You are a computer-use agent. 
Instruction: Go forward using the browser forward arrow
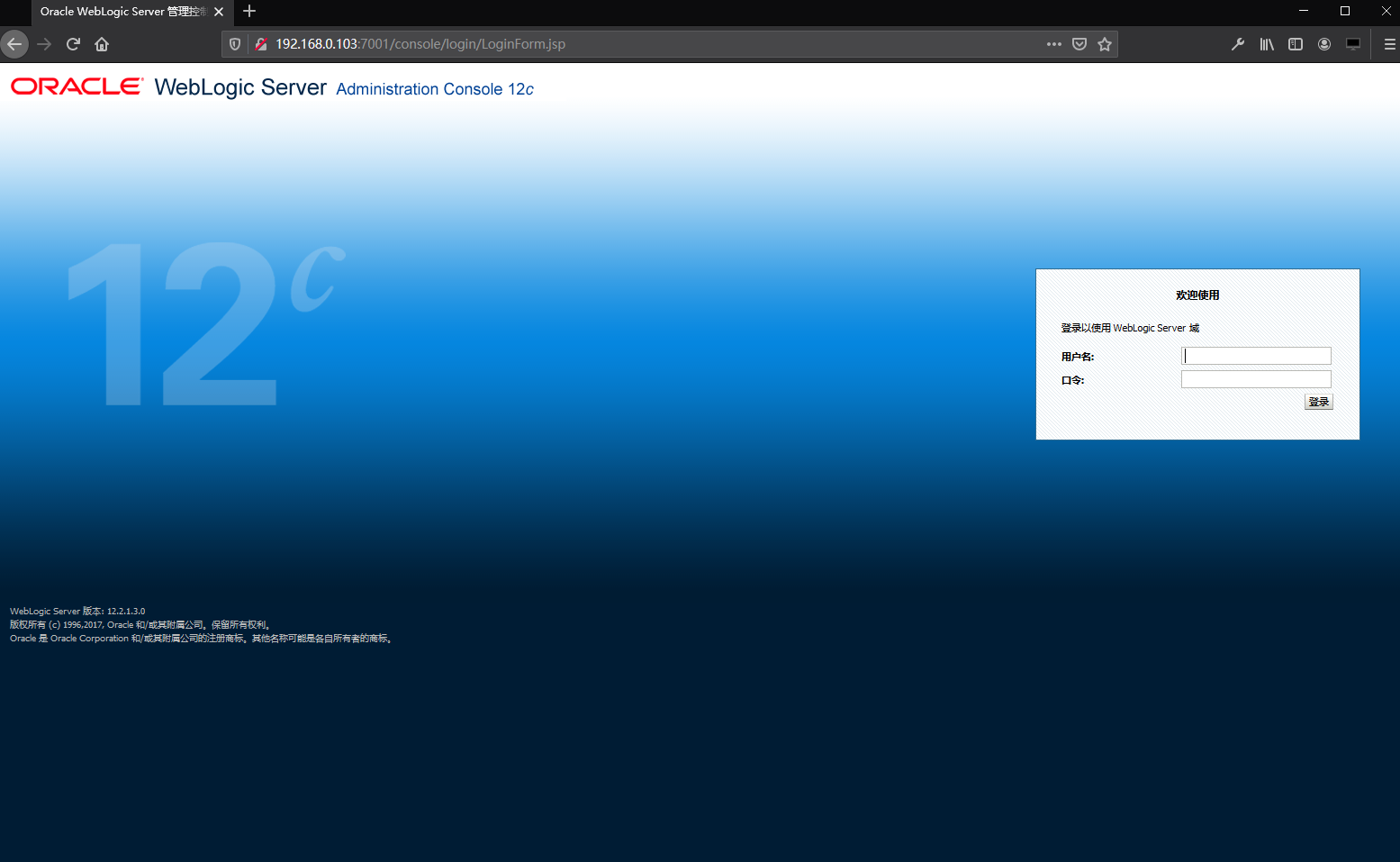click(44, 44)
